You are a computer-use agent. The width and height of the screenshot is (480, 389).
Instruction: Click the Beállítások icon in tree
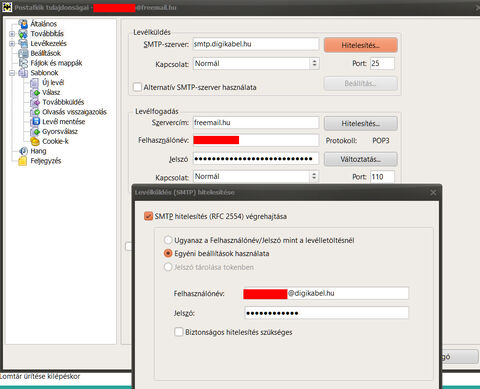(23, 53)
